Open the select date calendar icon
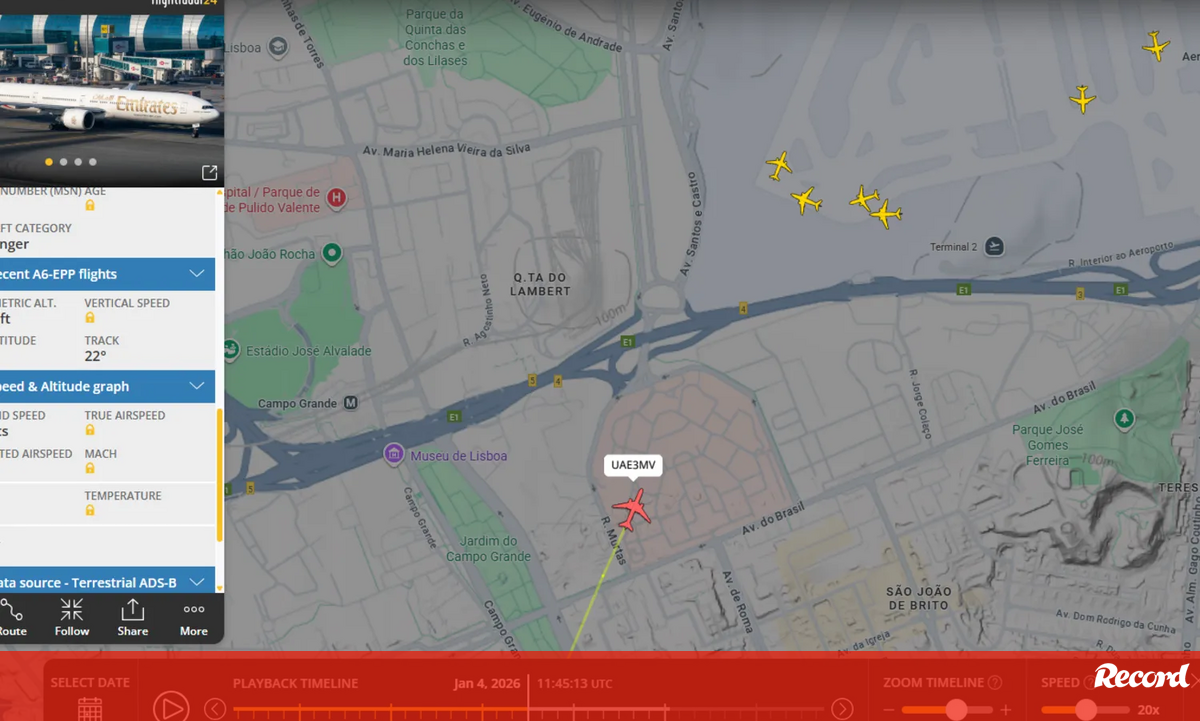The height and width of the screenshot is (721, 1200). click(x=90, y=708)
